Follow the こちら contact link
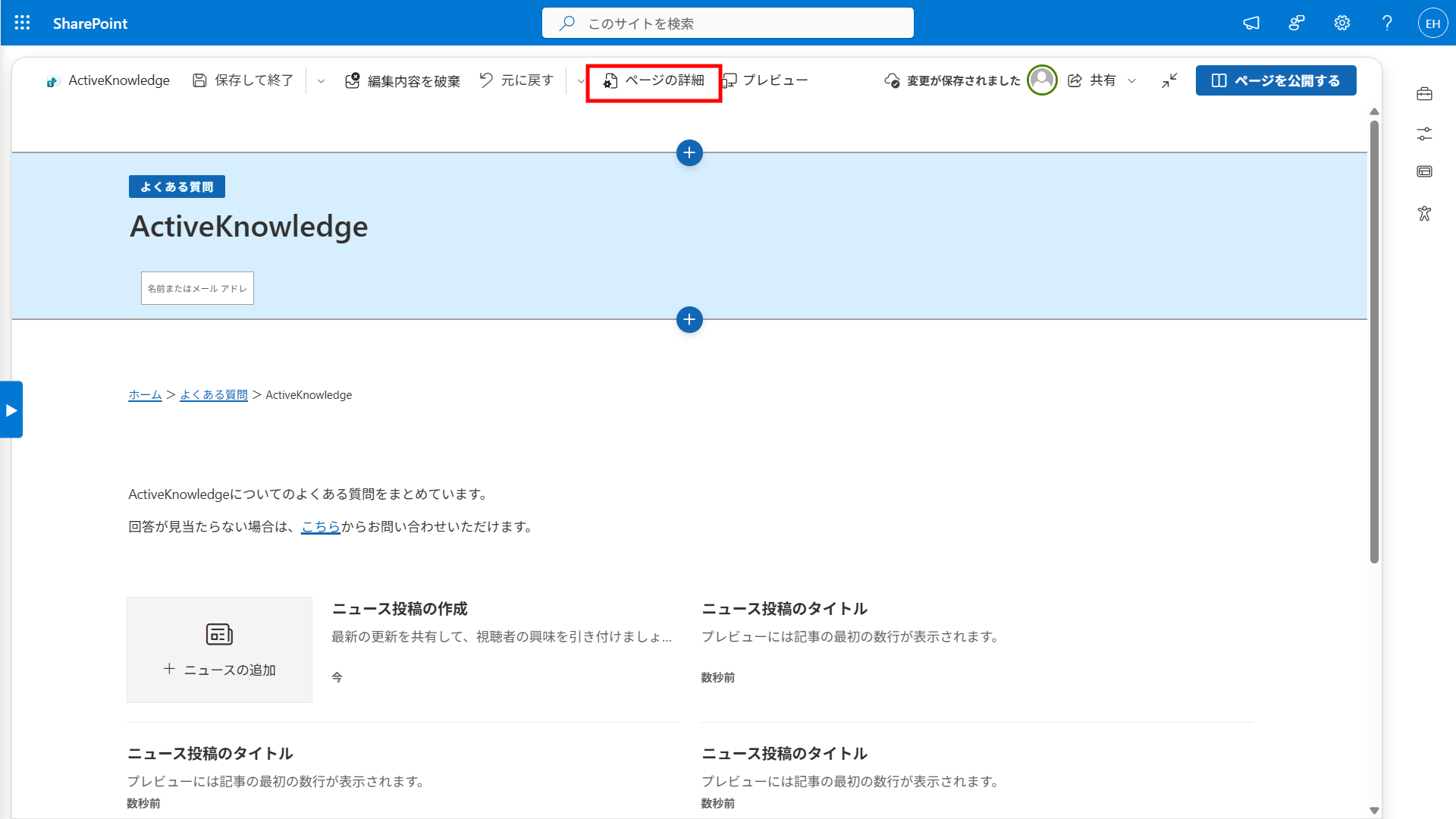1456x819 pixels. pos(321,526)
